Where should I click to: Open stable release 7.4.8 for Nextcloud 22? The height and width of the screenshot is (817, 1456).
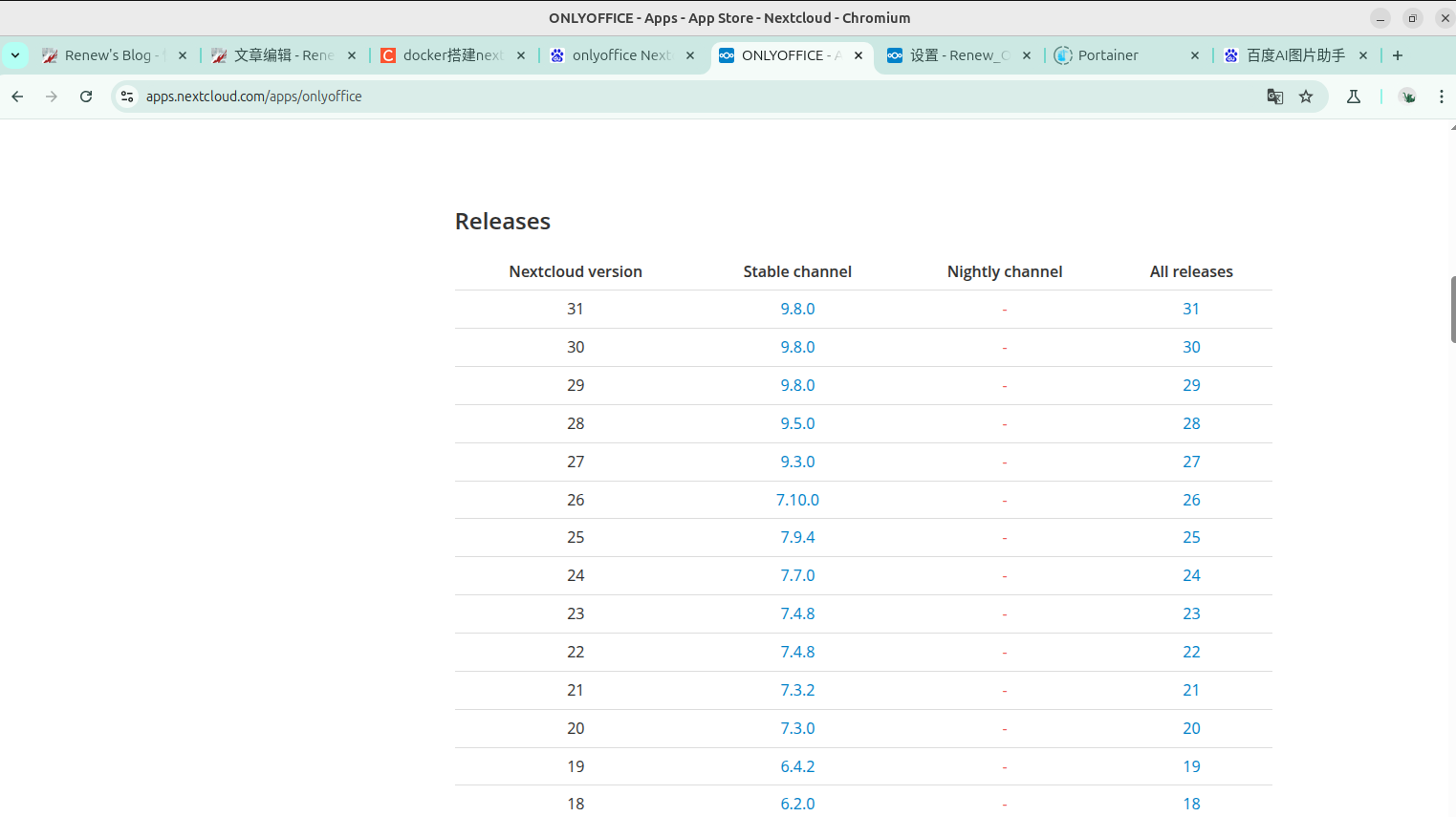(x=797, y=652)
